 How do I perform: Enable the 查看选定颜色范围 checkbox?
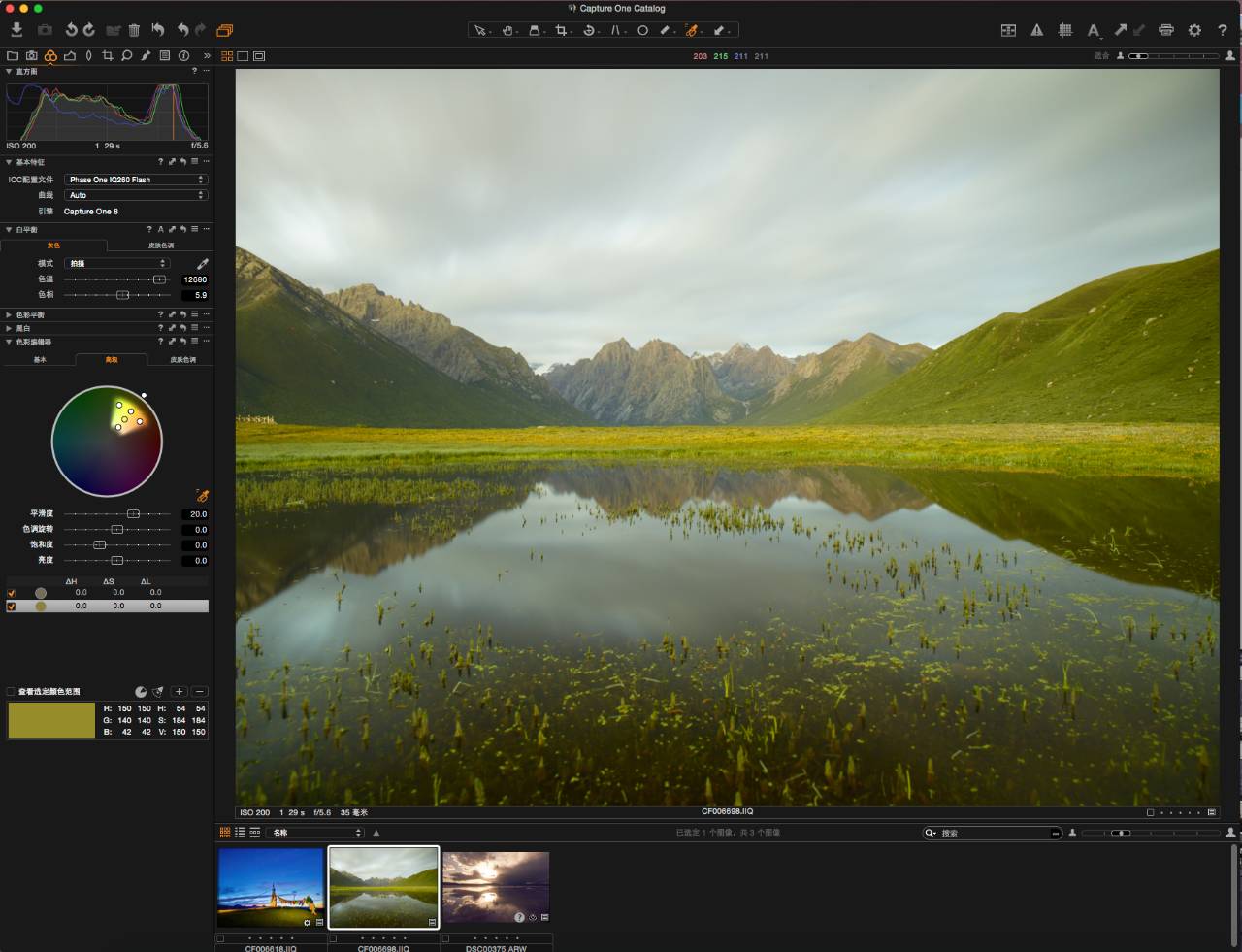(12, 692)
